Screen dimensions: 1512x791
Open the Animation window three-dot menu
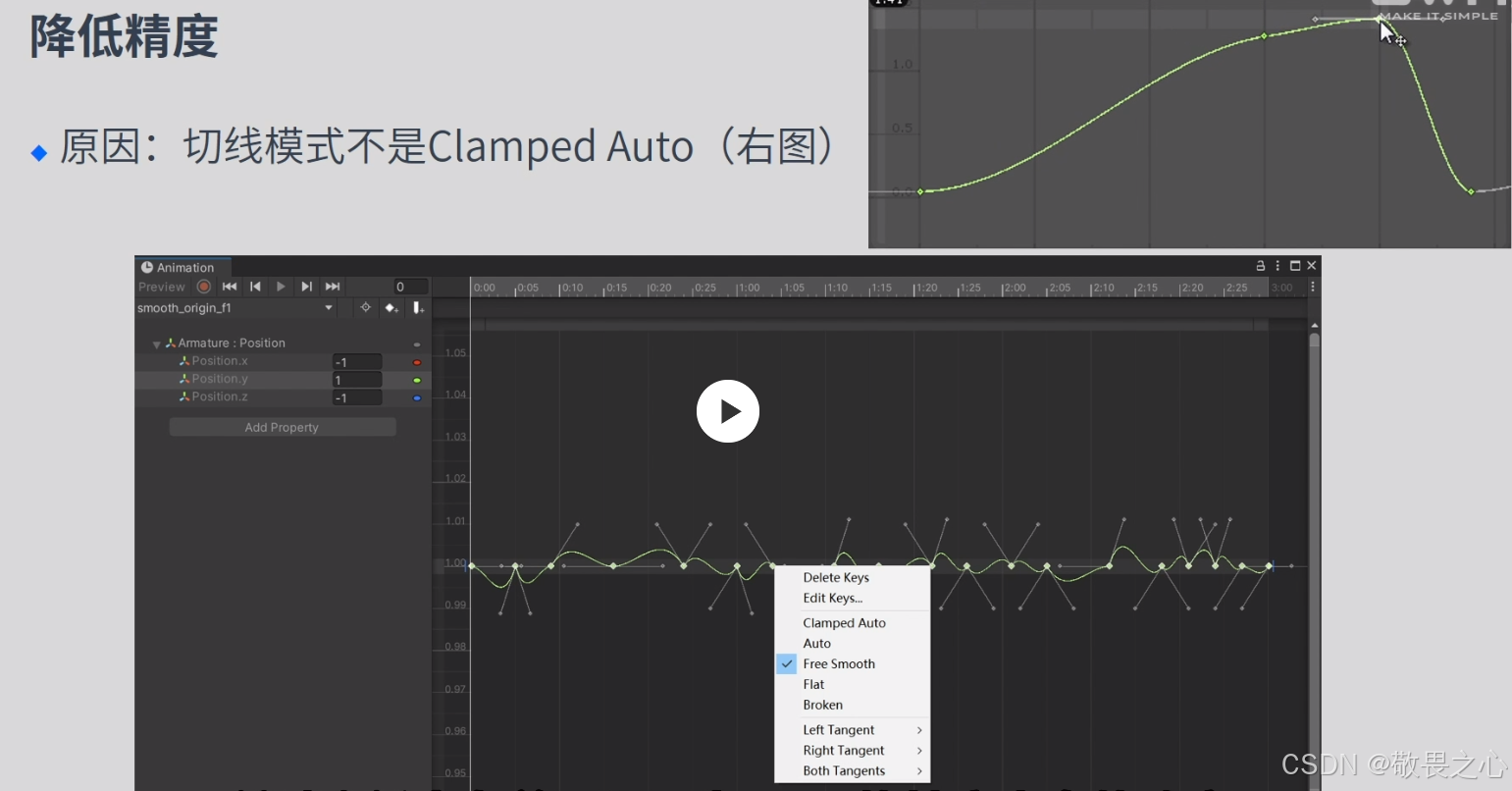(x=1277, y=266)
